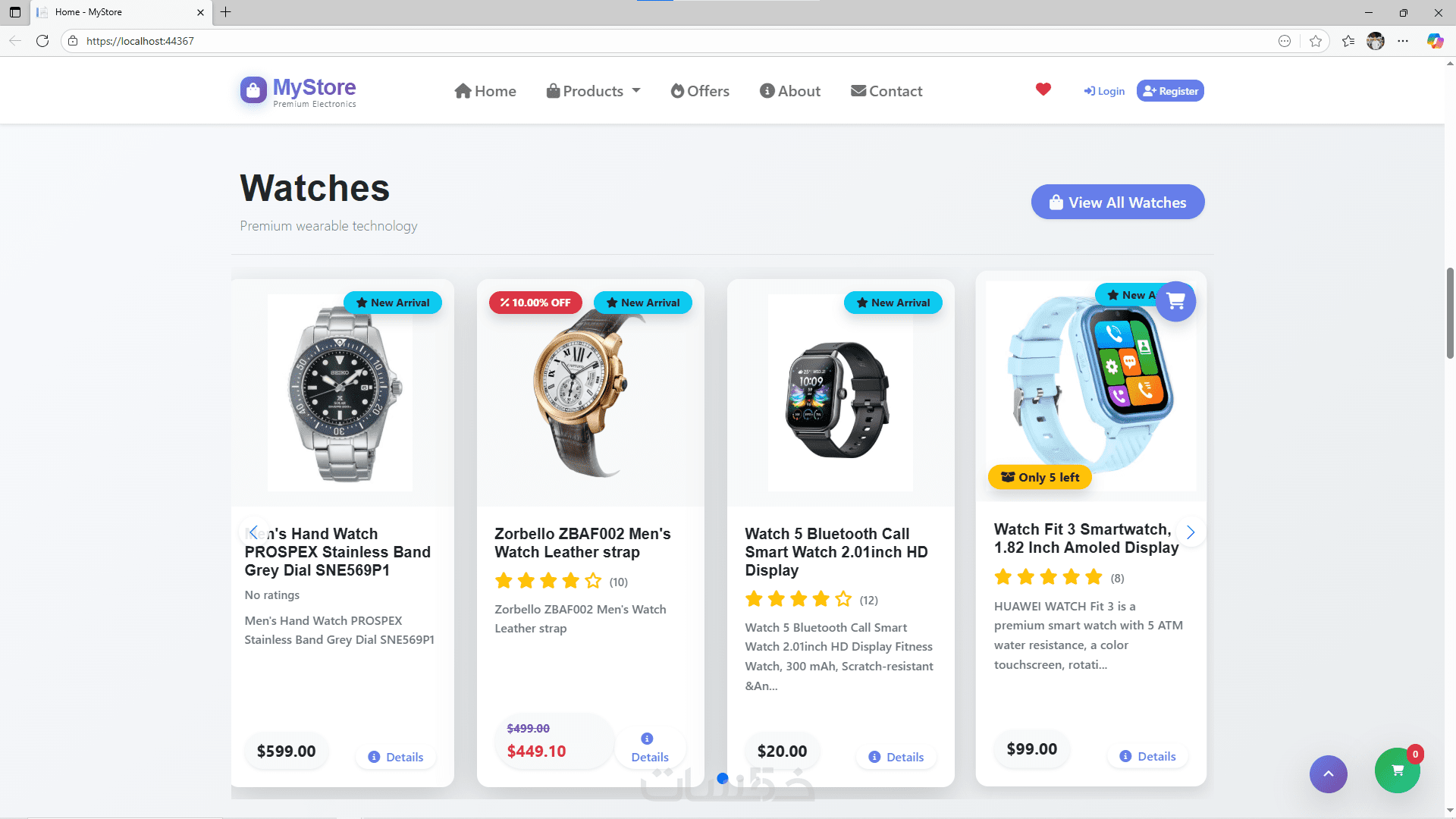Open the wishlist heart icon
This screenshot has width=1456, height=819.
[x=1043, y=89]
